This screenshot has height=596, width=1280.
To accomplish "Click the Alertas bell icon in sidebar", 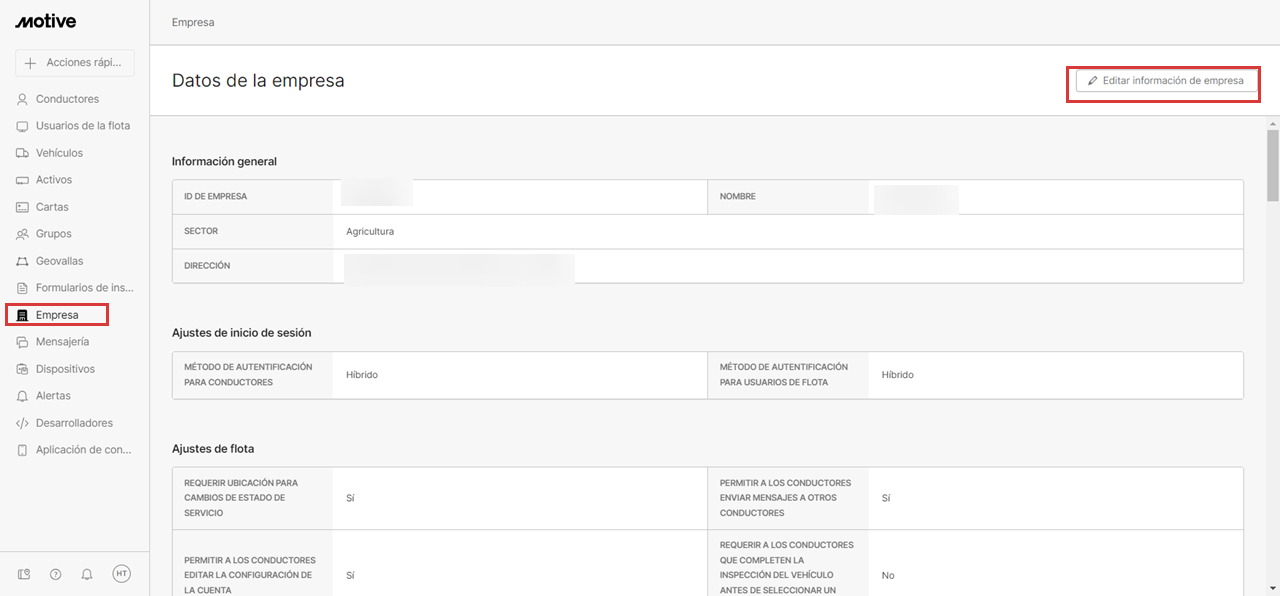I will coord(21,395).
